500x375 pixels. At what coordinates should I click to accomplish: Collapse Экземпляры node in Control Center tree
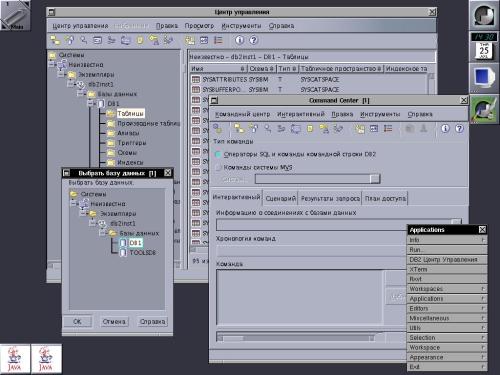(62, 74)
